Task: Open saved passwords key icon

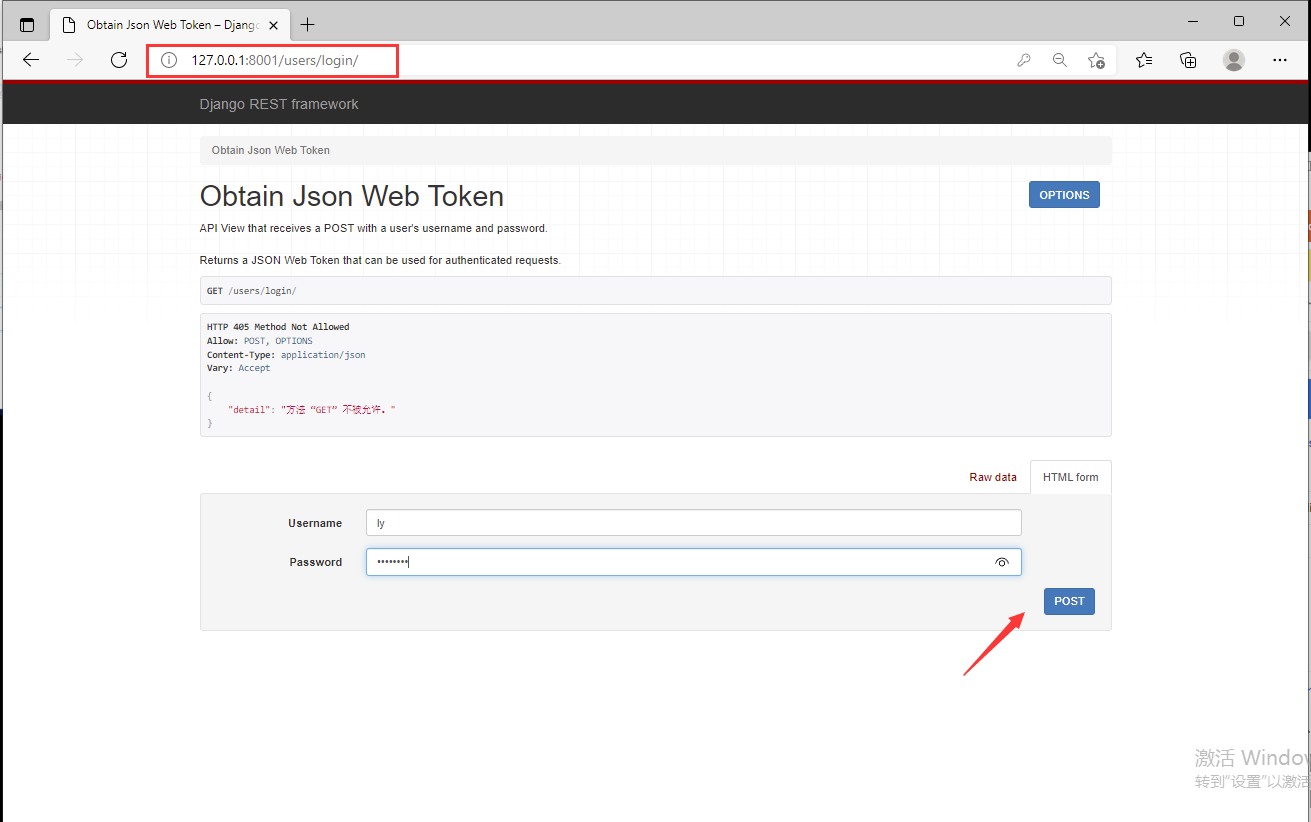Action: [1024, 60]
